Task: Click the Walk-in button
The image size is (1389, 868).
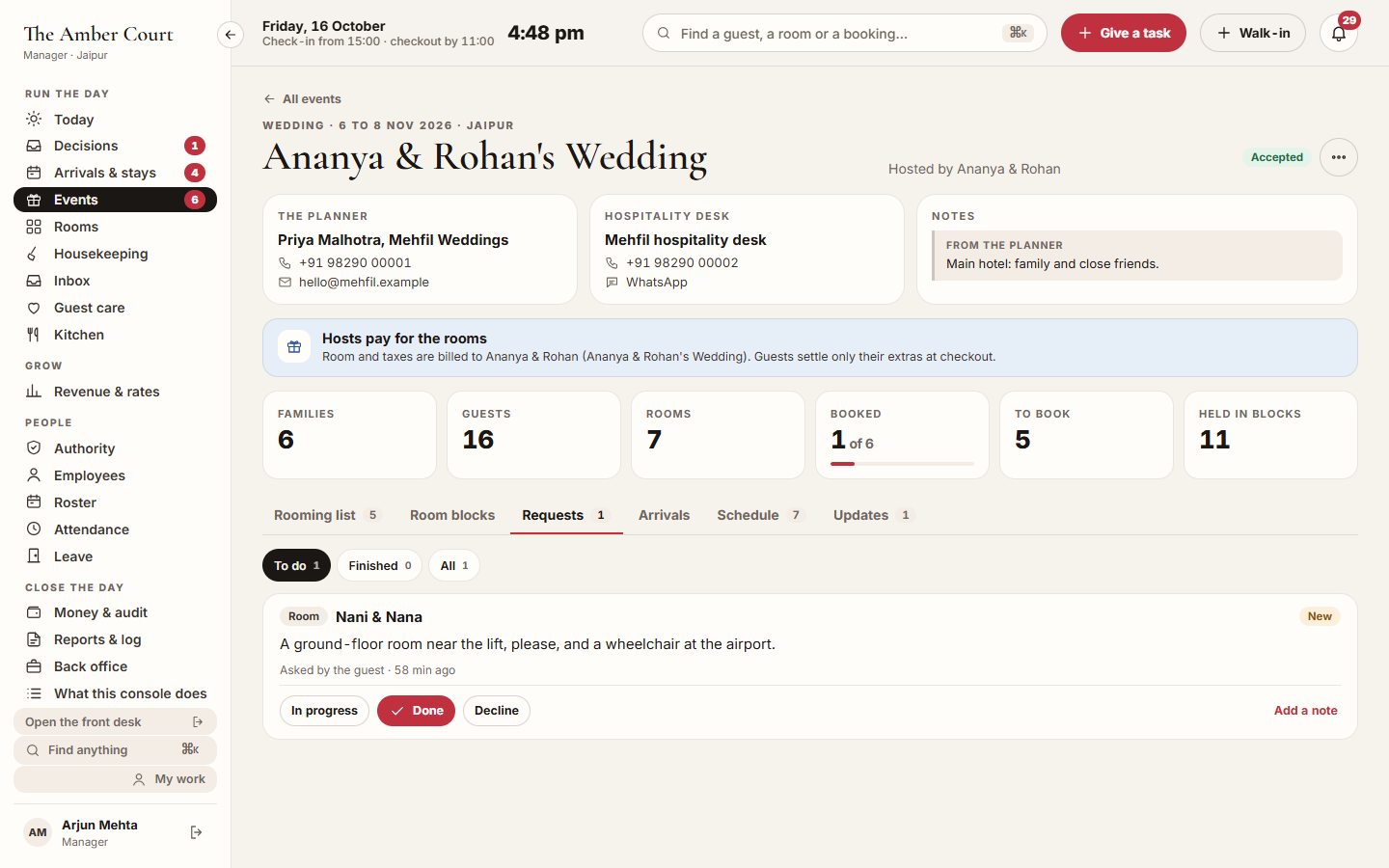Action: tap(1253, 33)
